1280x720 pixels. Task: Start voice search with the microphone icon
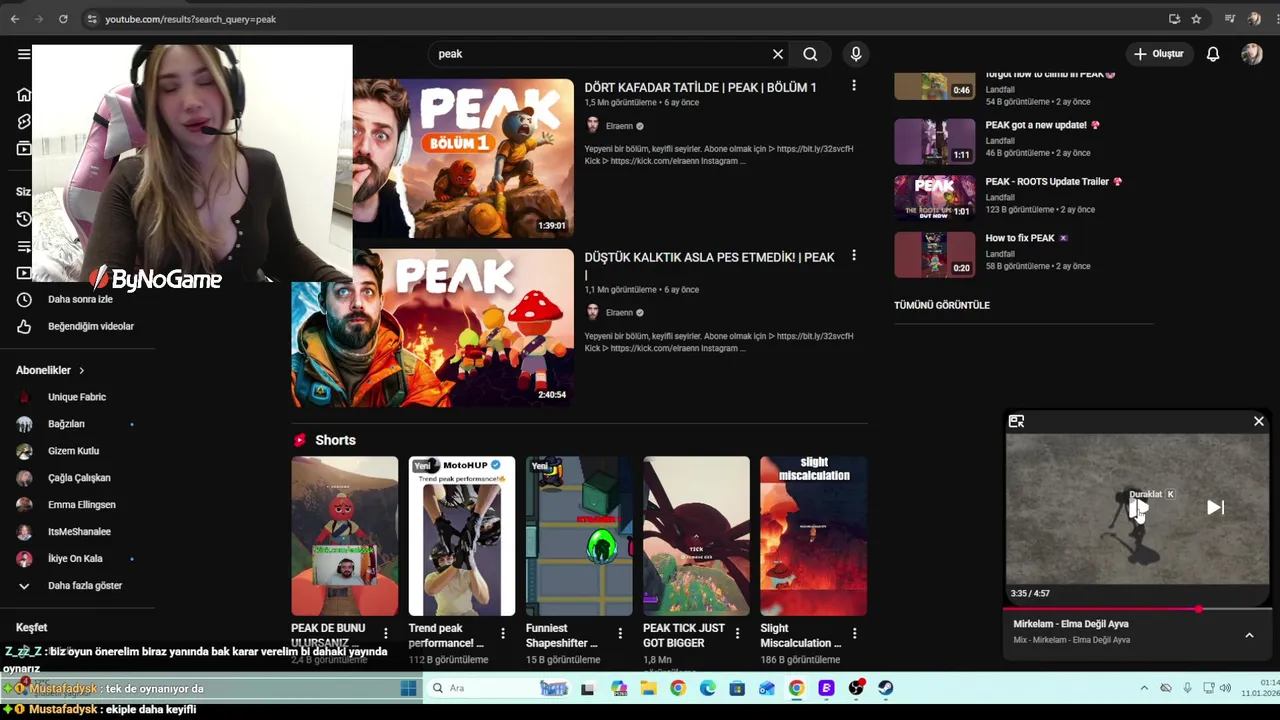pyautogui.click(x=856, y=54)
